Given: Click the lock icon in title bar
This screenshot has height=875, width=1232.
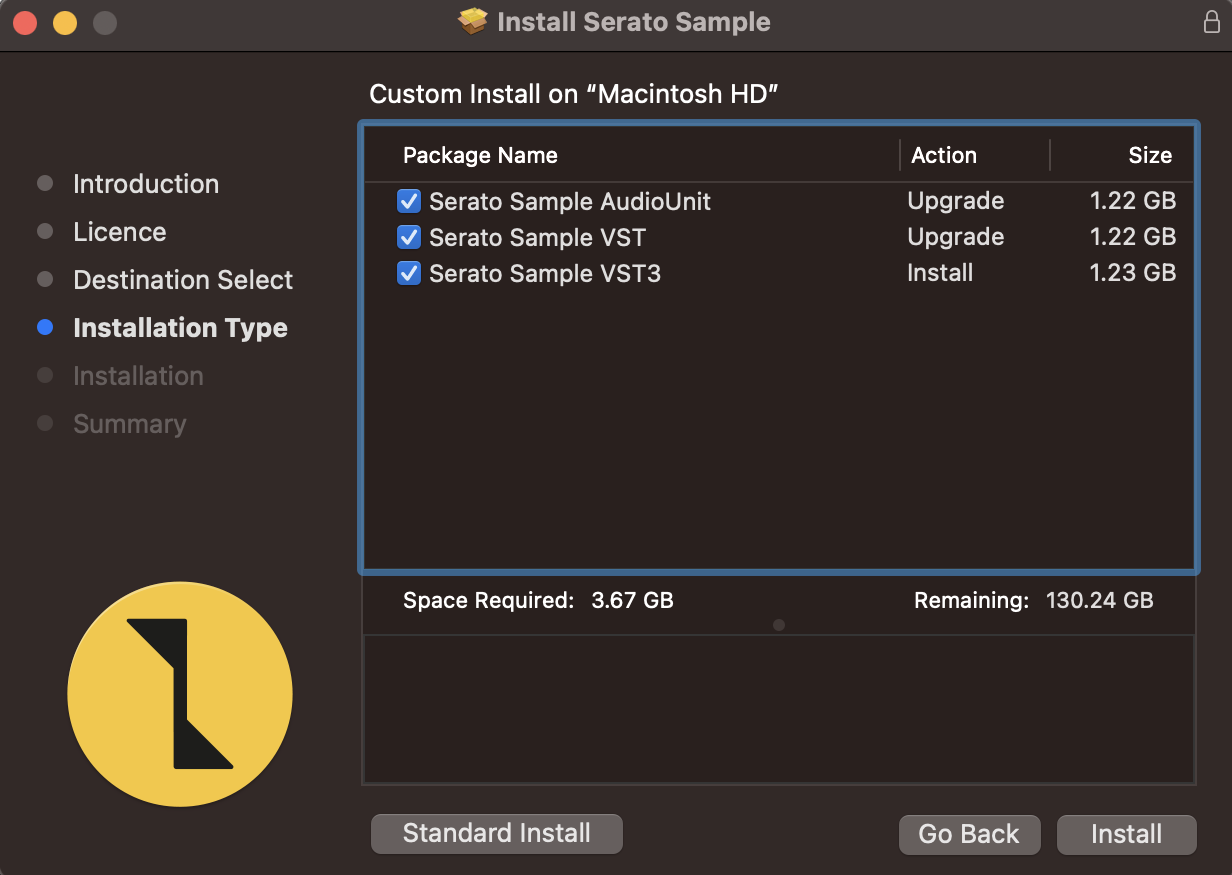Looking at the screenshot, I should (x=1211, y=22).
